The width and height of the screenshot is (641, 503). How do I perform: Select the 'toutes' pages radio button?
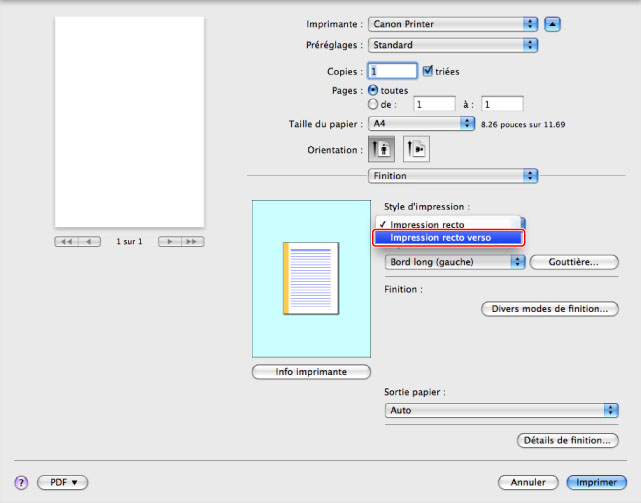tap(373, 90)
